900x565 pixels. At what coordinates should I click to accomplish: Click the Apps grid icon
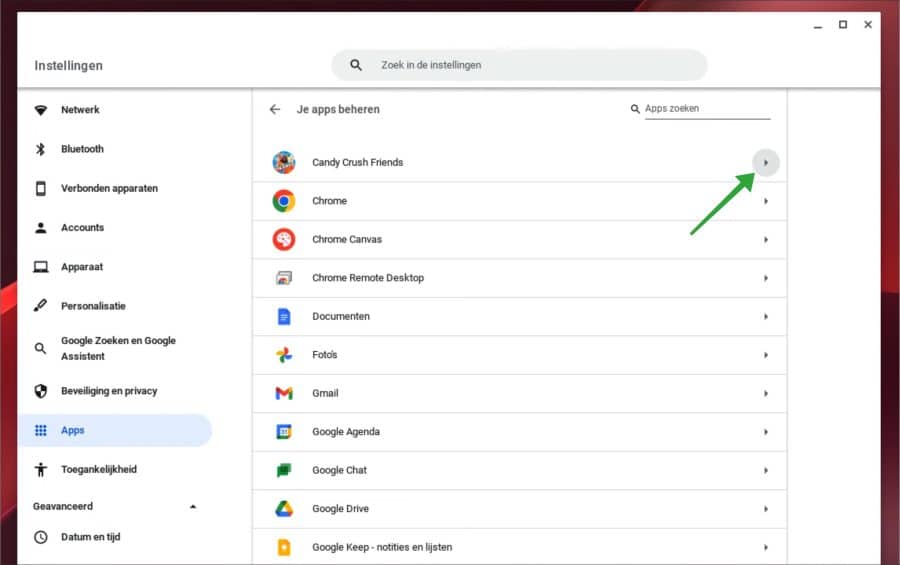pyautogui.click(x=41, y=430)
